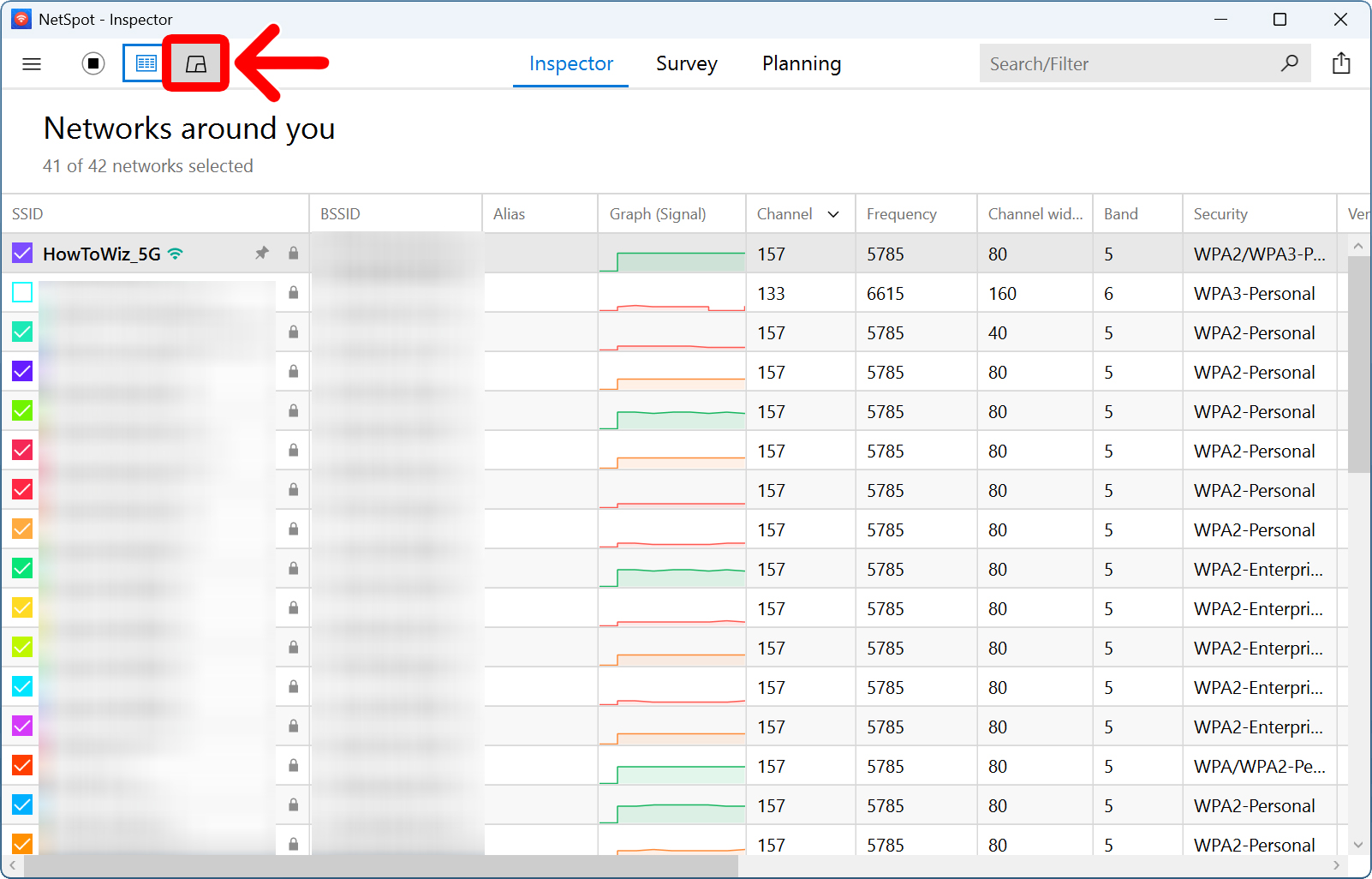The height and width of the screenshot is (879, 1372).
Task: Switch to the Survey tab
Action: click(x=686, y=63)
